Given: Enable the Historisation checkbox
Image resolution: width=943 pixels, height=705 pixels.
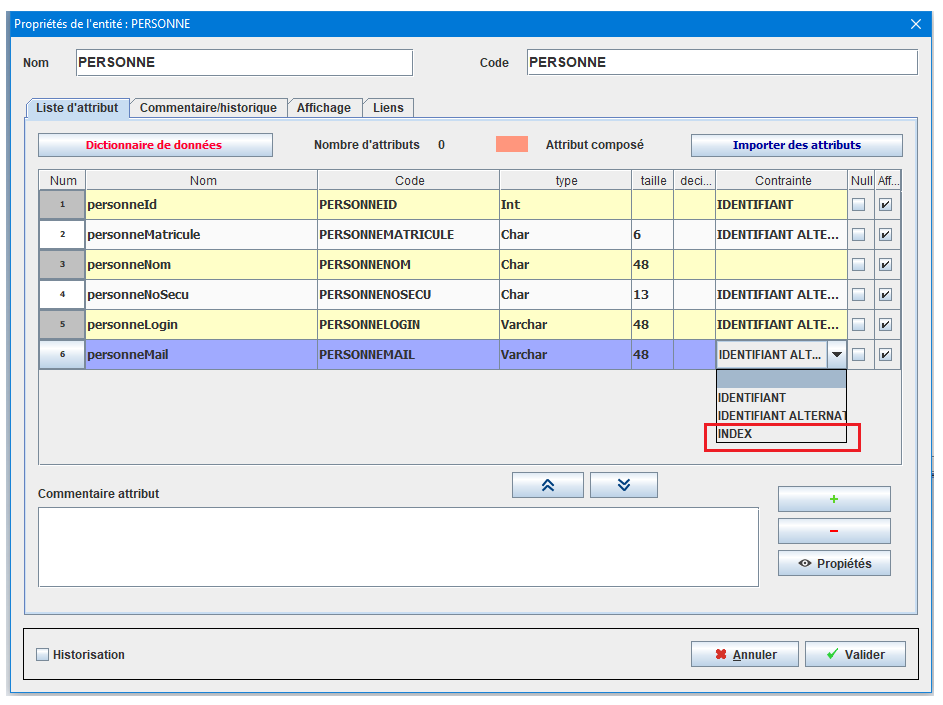Looking at the screenshot, I should pos(43,654).
